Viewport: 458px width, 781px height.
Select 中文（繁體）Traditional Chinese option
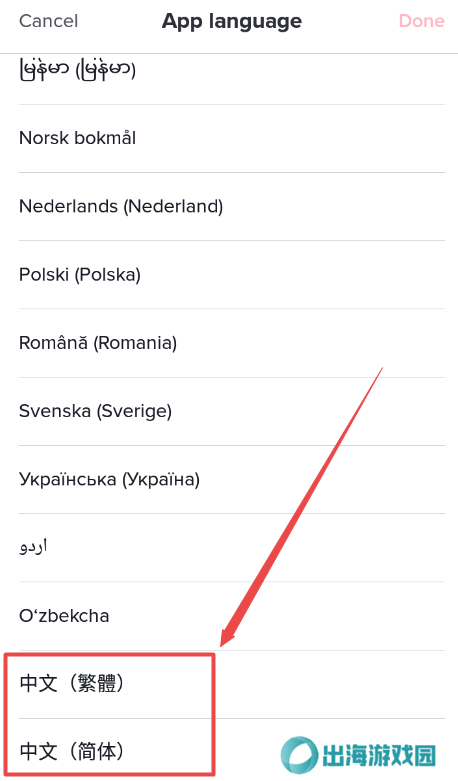(231, 684)
